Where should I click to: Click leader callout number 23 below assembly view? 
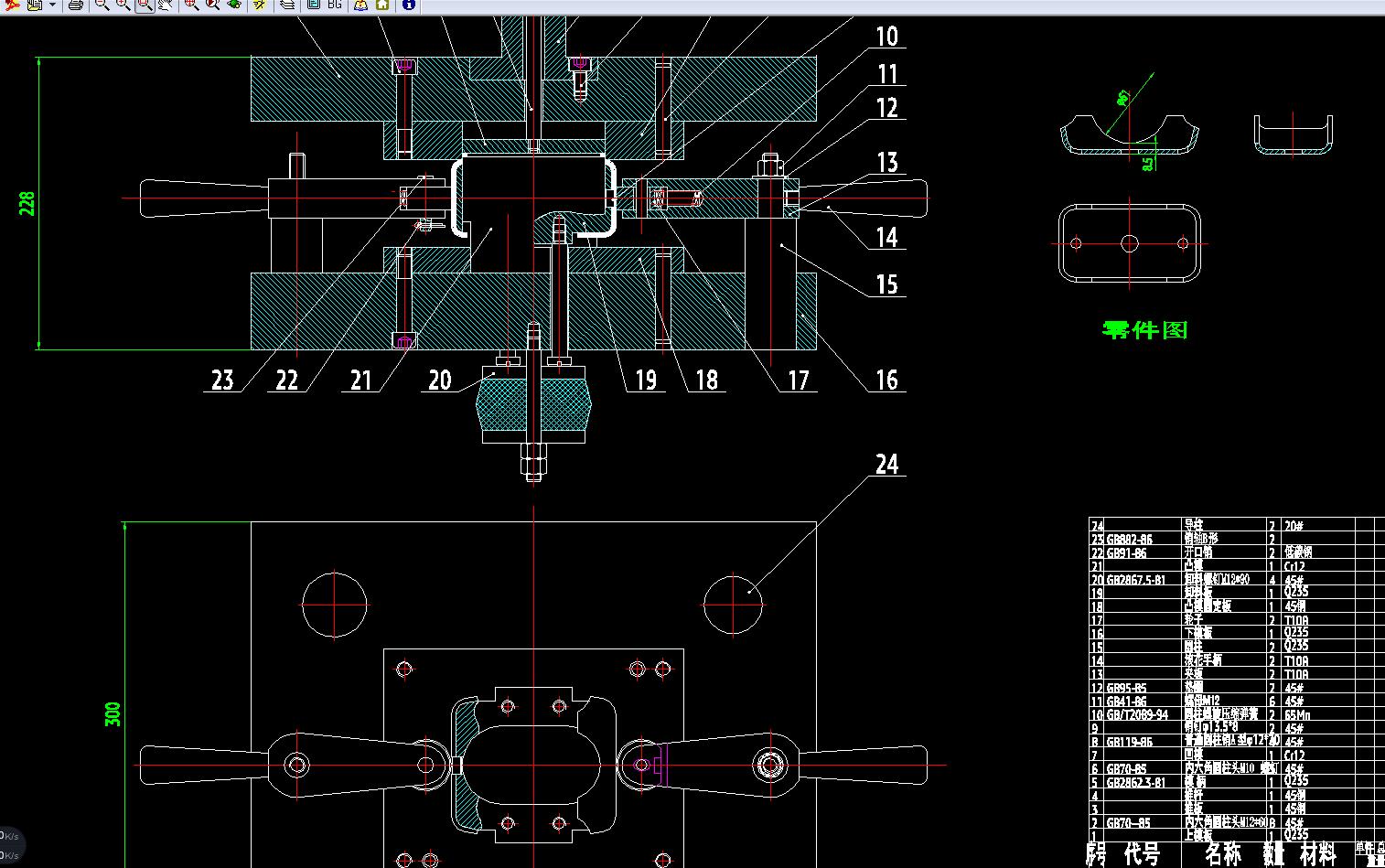coord(222,380)
